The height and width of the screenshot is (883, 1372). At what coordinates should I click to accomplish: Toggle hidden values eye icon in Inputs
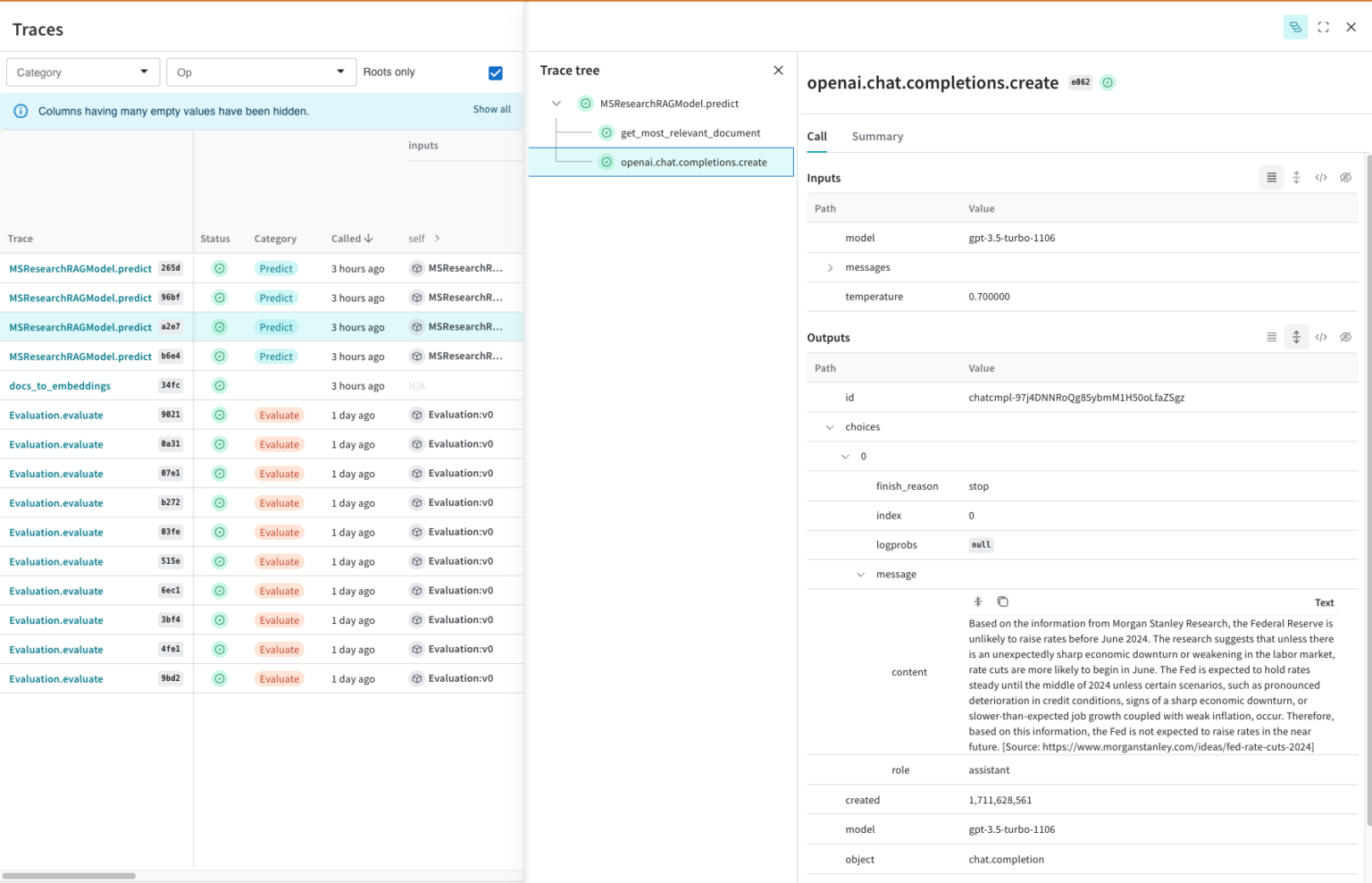pyautogui.click(x=1345, y=178)
